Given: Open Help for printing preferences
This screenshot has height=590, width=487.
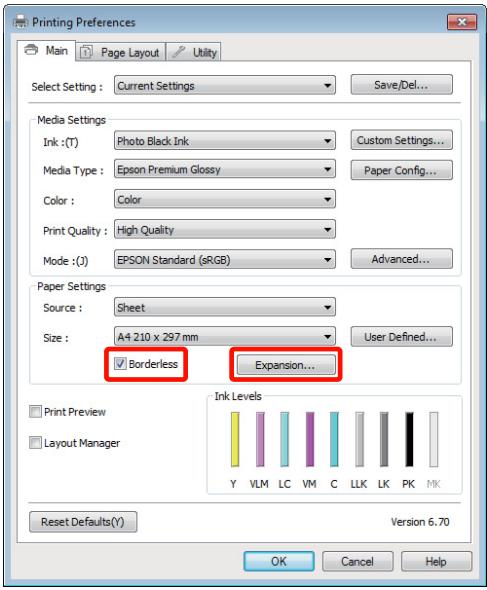Looking at the screenshot, I should click(436, 561).
